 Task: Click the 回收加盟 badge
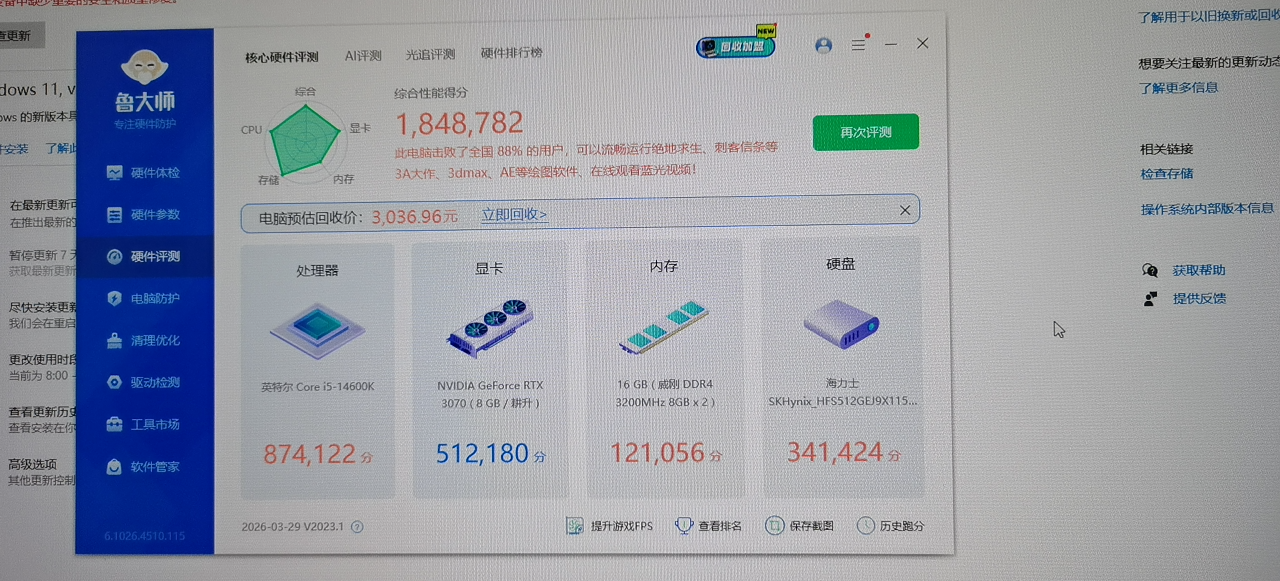[x=736, y=46]
